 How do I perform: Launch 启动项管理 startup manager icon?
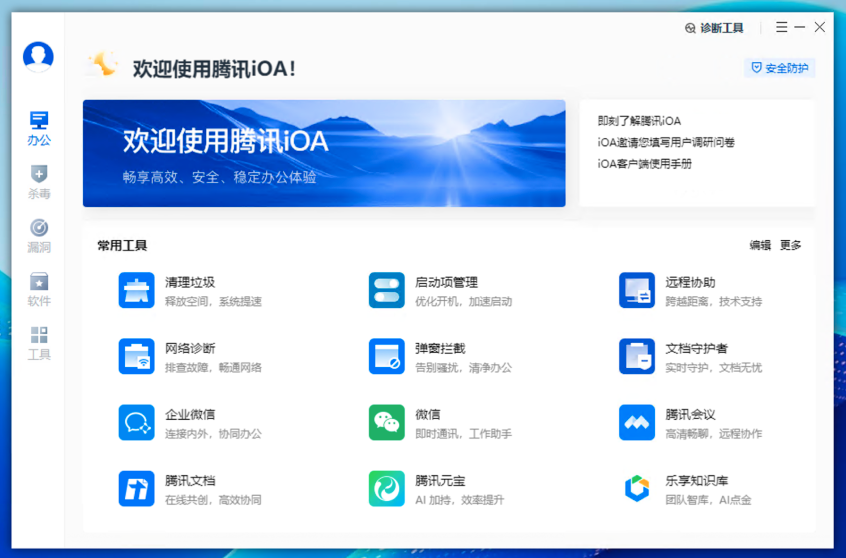coord(387,291)
